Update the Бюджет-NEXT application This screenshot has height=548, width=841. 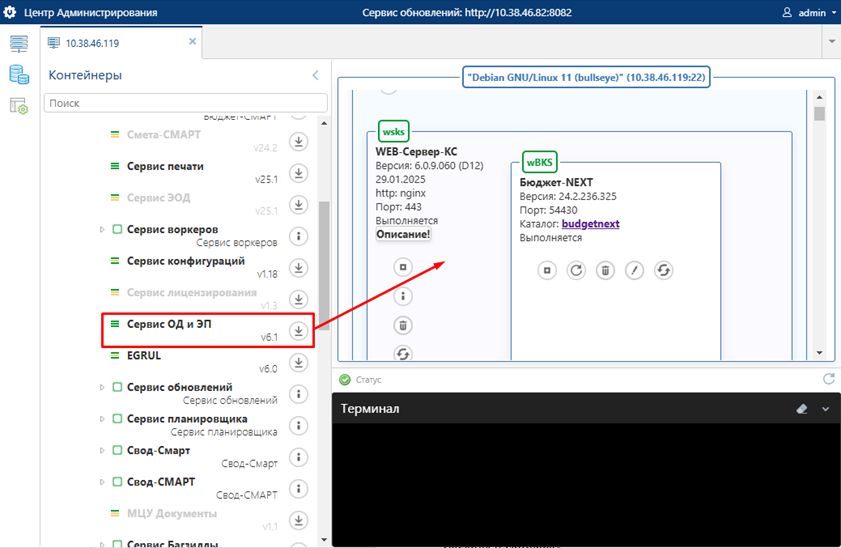coord(663,270)
